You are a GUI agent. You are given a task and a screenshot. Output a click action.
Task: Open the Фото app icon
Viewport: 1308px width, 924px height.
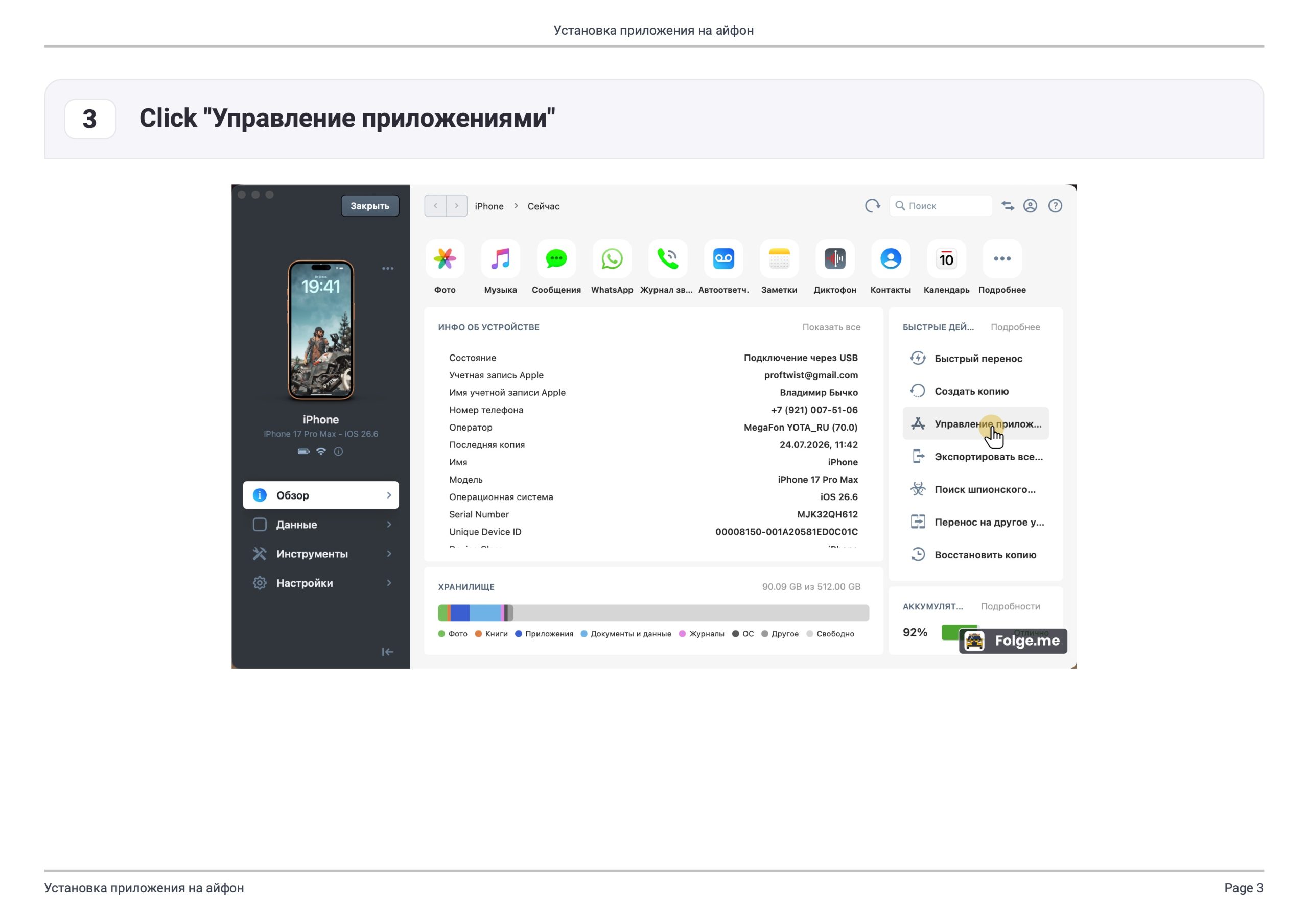[445, 259]
